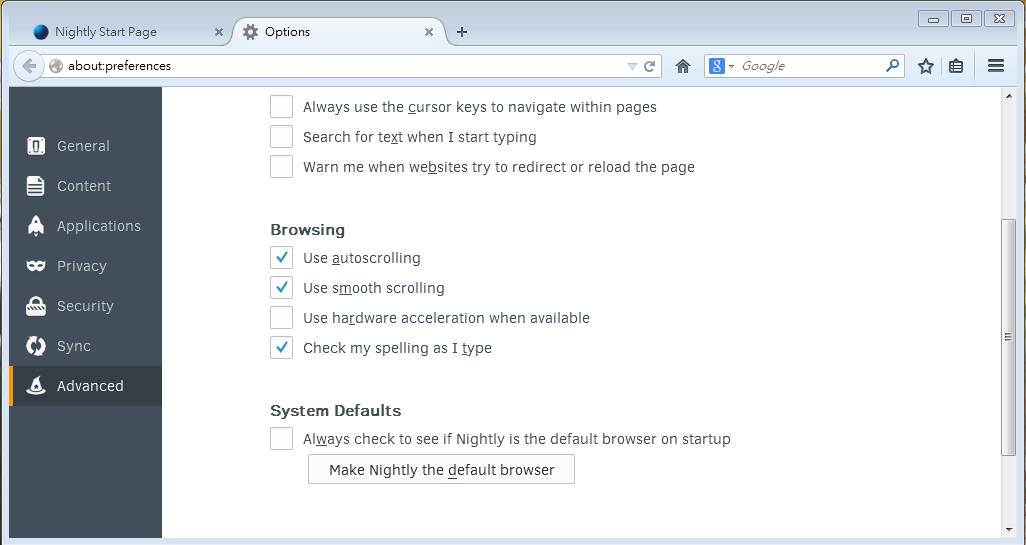Click the reload page icon

coord(649,66)
